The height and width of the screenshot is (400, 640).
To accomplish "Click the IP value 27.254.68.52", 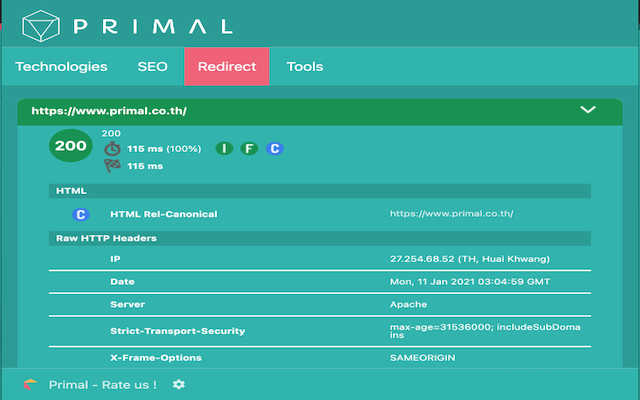I will point(469,259).
